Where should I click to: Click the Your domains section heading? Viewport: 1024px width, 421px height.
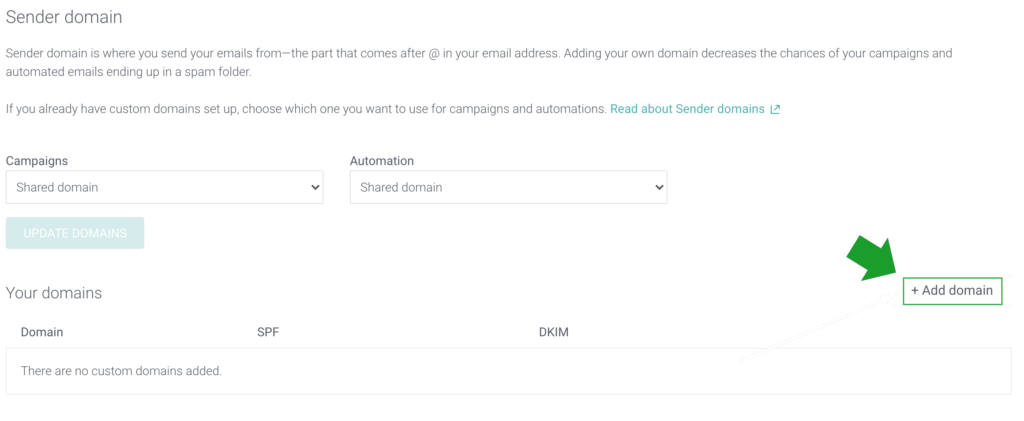coord(54,293)
